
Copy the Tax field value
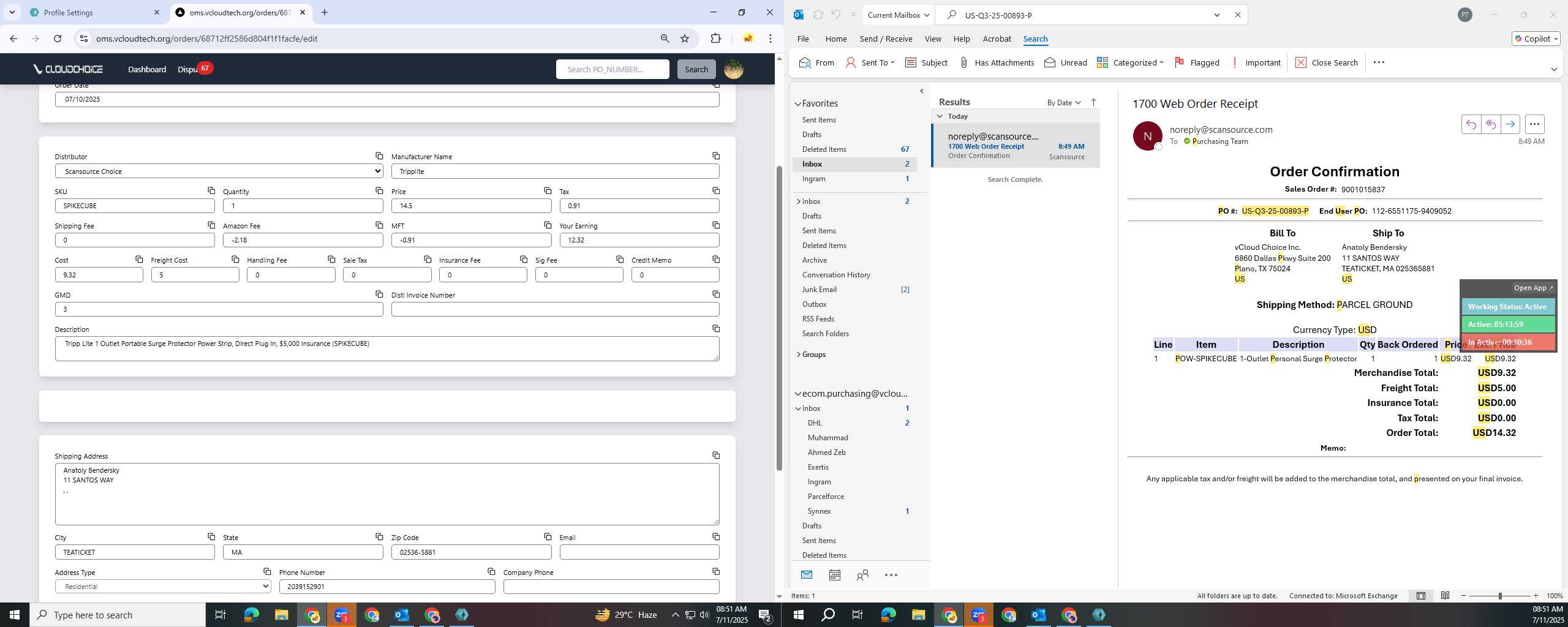click(716, 191)
